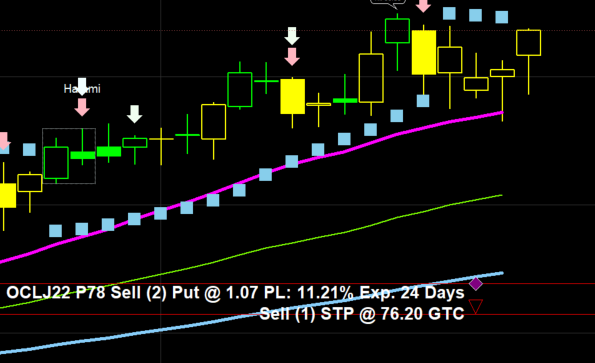Screen dimensions: 595x363
Task: Click the rightmost blue SAR square above the candles
Action: (502, 17)
